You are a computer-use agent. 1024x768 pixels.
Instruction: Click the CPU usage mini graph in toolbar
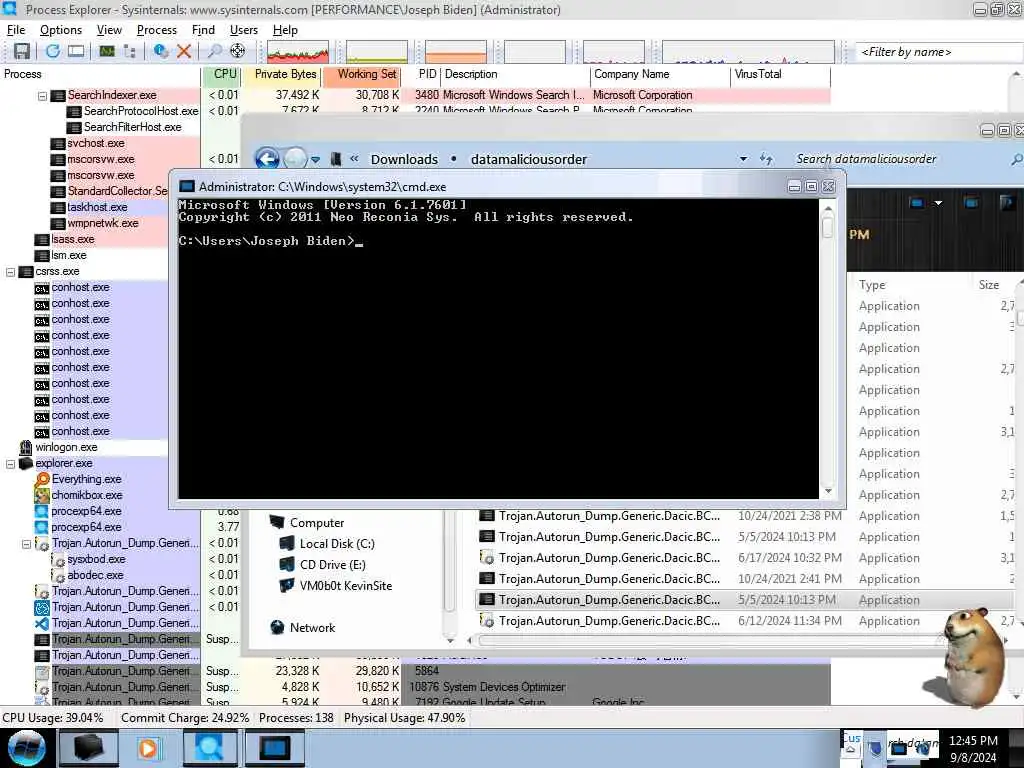click(298, 52)
